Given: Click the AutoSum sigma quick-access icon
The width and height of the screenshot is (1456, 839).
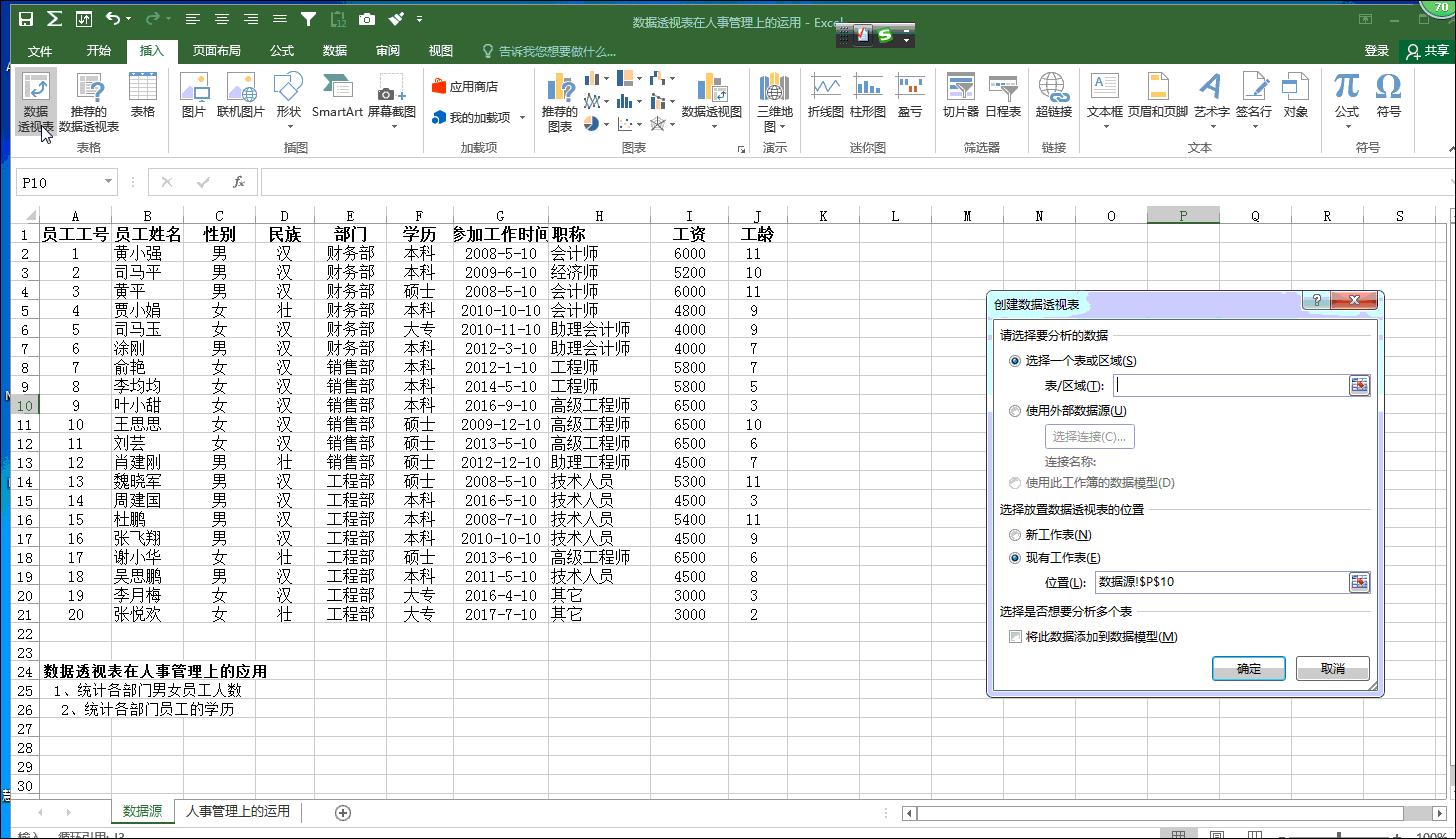Looking at the screenshot, I should pyautogui.click(x=54, y=19).
